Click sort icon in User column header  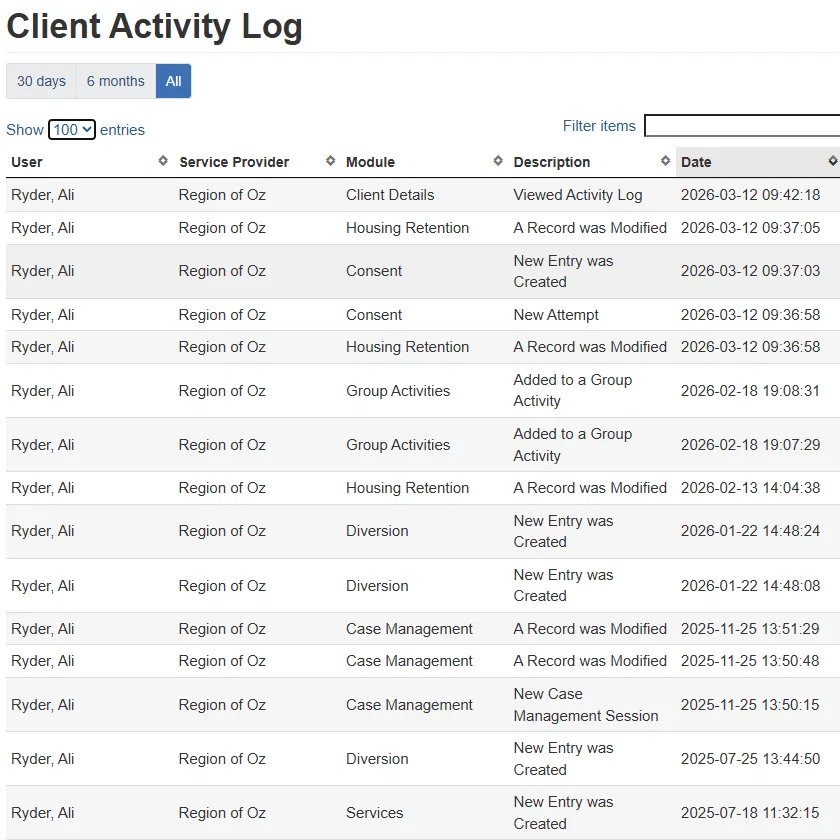pyautogui.click(x=163, y=161)
